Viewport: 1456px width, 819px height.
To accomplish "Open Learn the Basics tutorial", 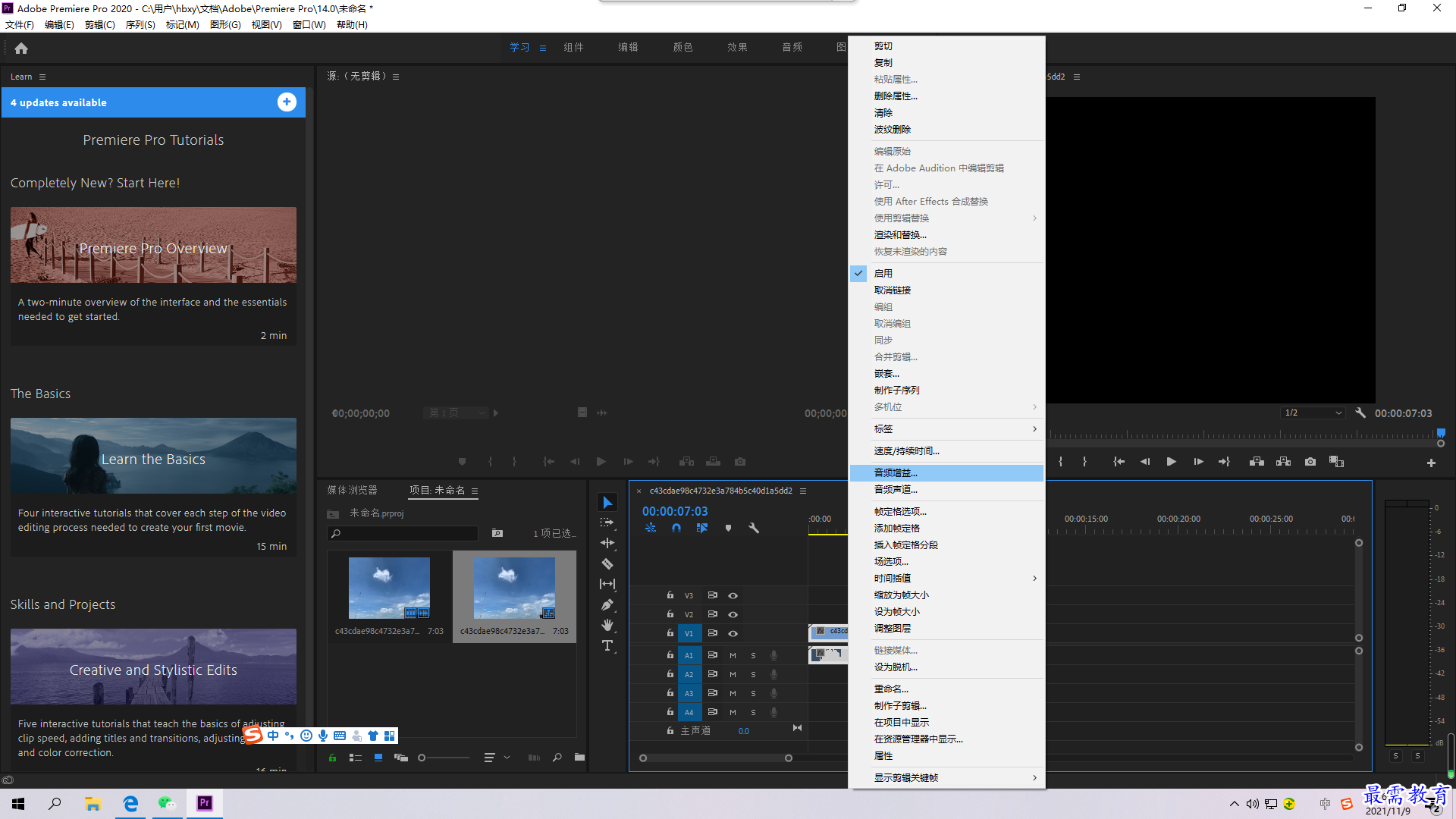I will [153, 456].
